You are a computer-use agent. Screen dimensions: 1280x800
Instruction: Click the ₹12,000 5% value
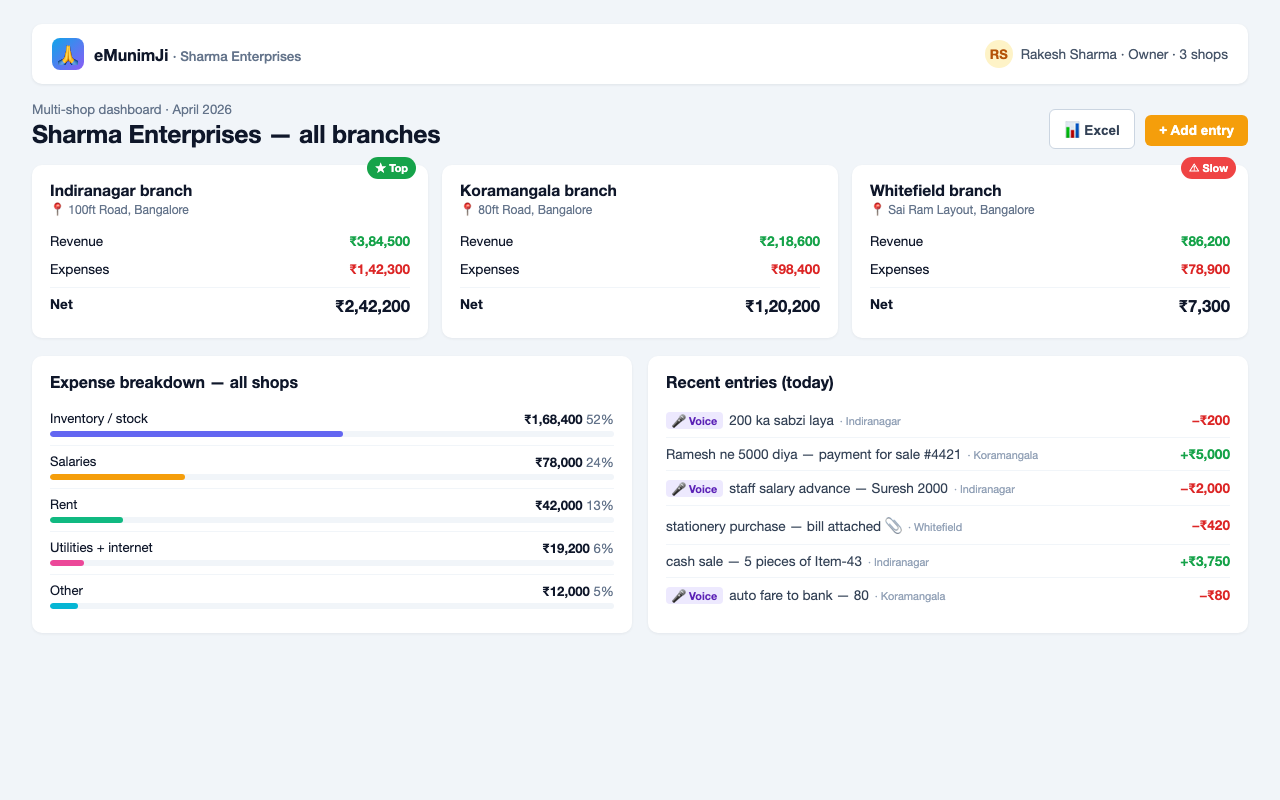click(578, 592)
